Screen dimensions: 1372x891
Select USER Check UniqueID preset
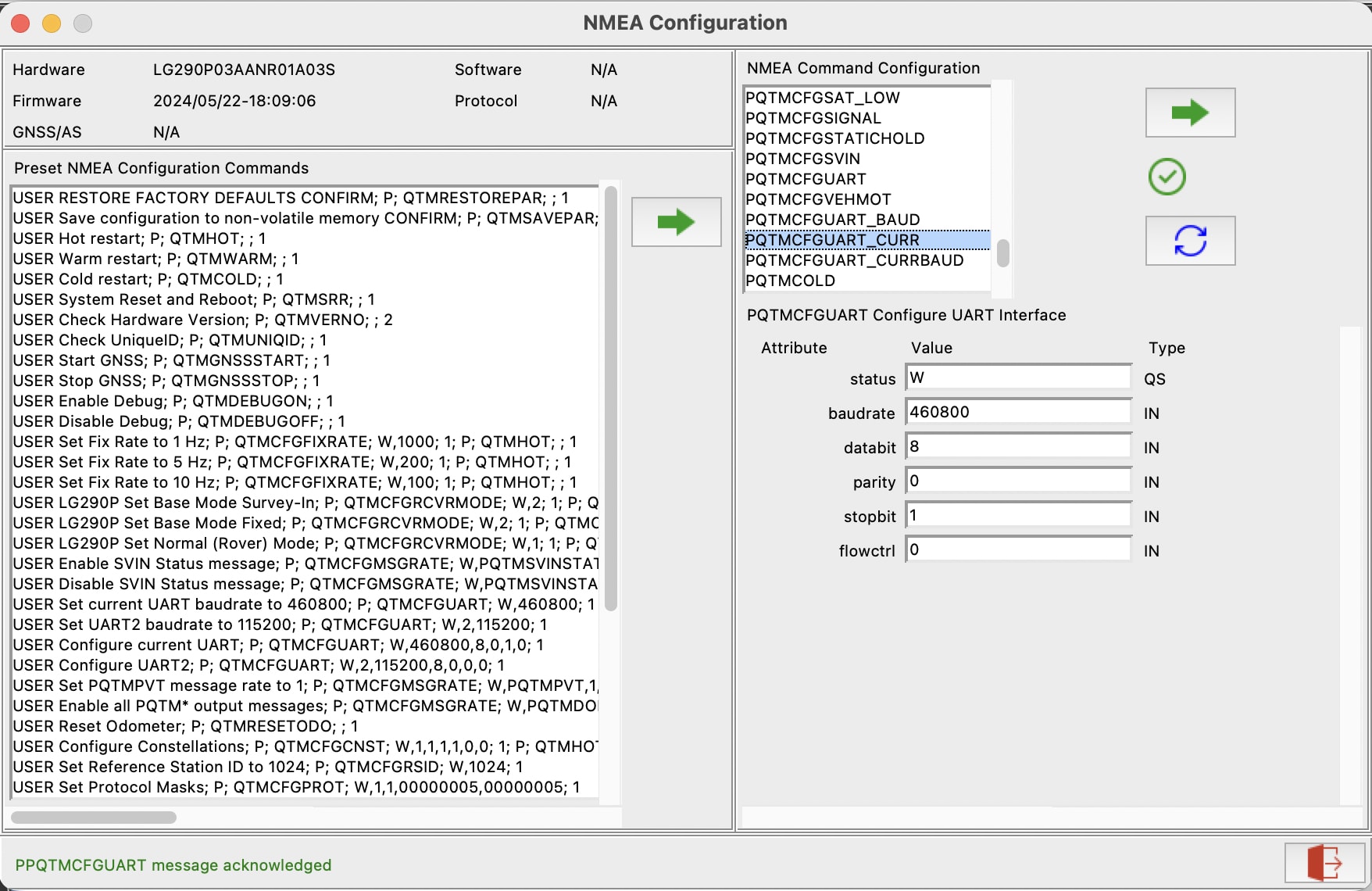[x=305, y=340]
